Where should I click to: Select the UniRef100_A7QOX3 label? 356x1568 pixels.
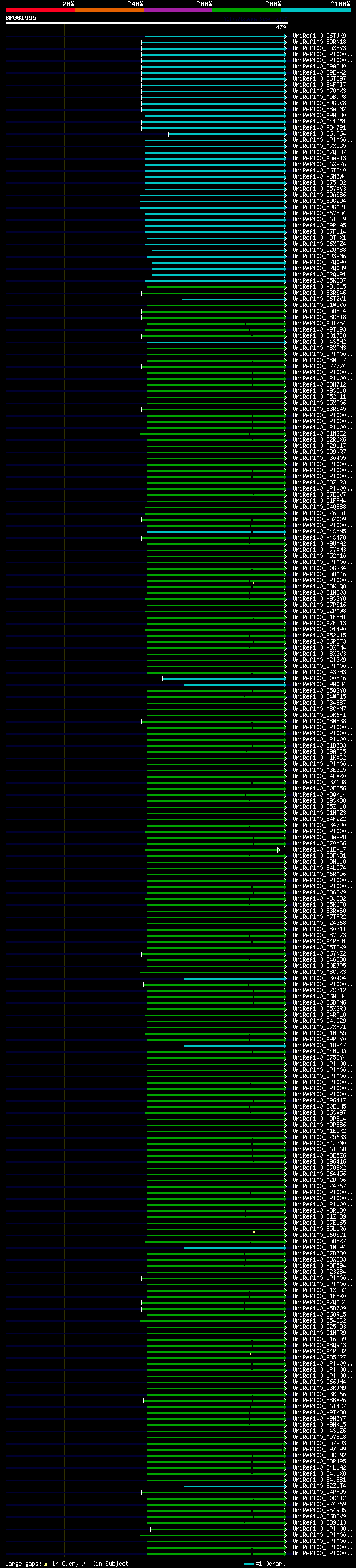pos(319,91)
